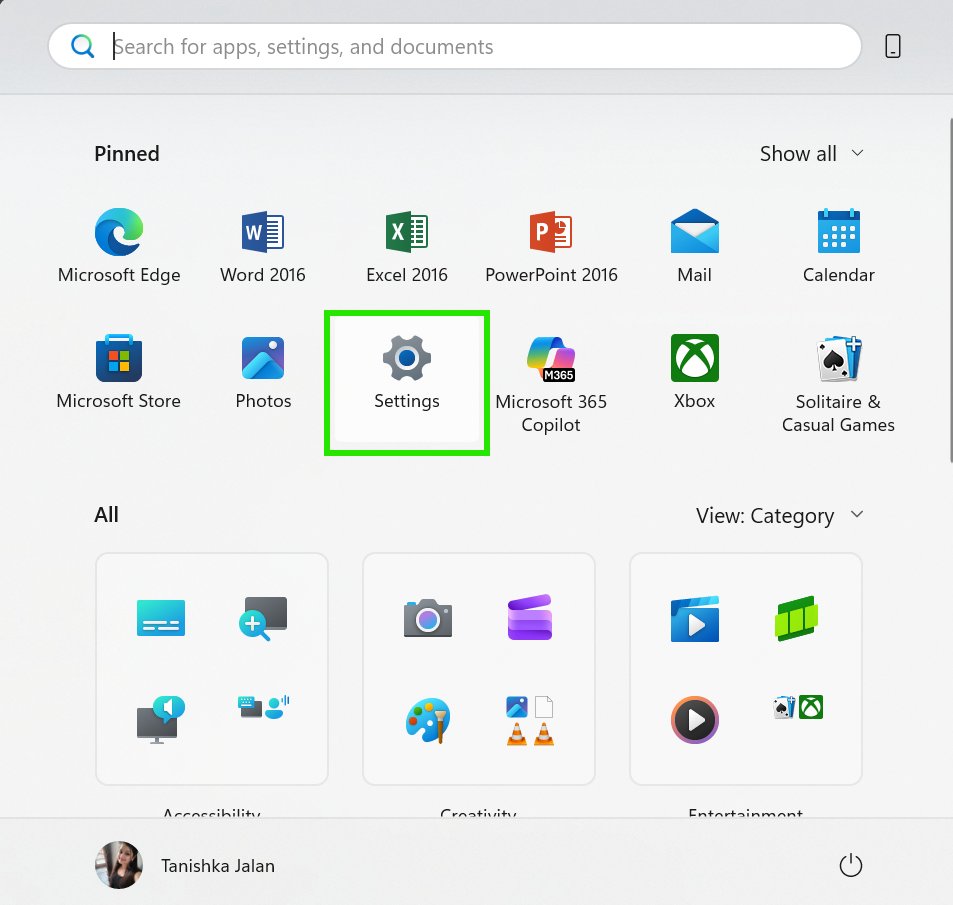Screen dimensions: 953x905
Task: Open Films & TV in Entertainment group
Action: 695,619
